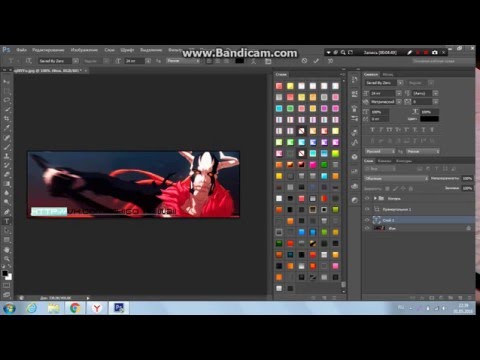Expand the layer group folder
The width and height of the screenshot is (480, 360).
tap(375, 198)
